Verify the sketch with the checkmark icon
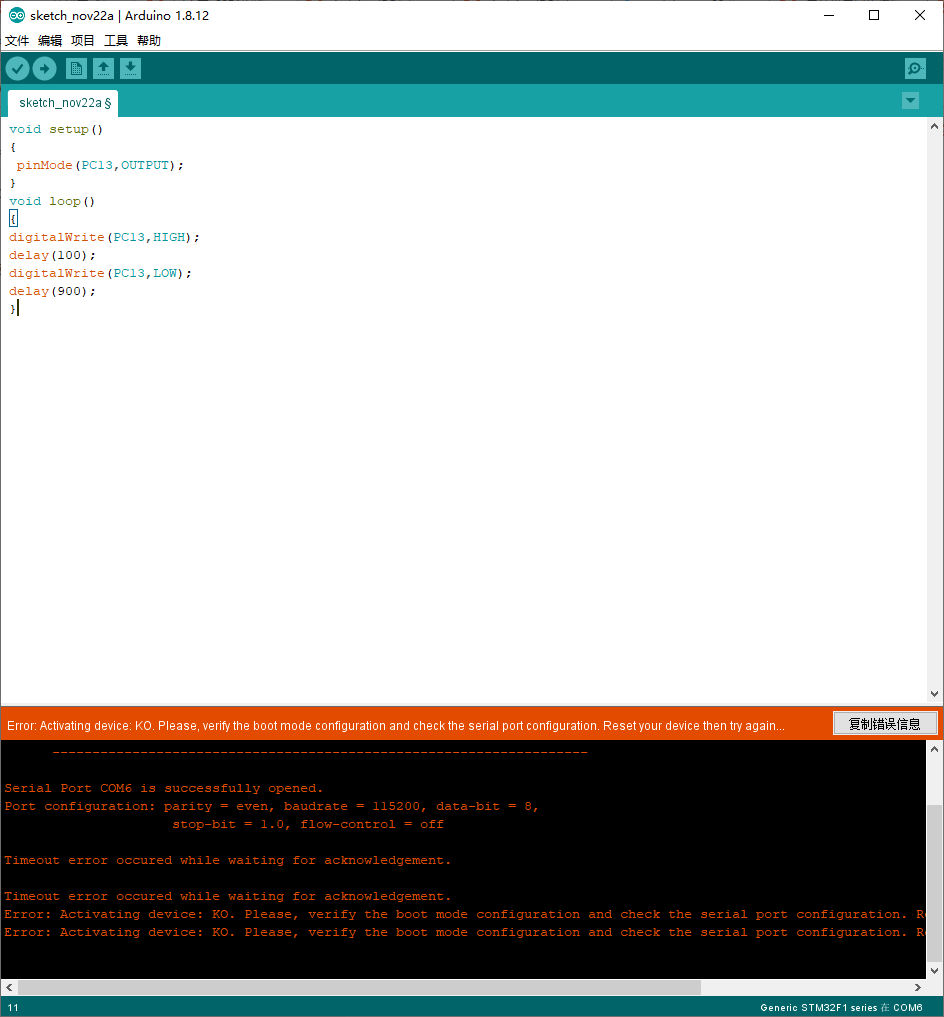Screen dimensions: 944x1017 (17, 68)
